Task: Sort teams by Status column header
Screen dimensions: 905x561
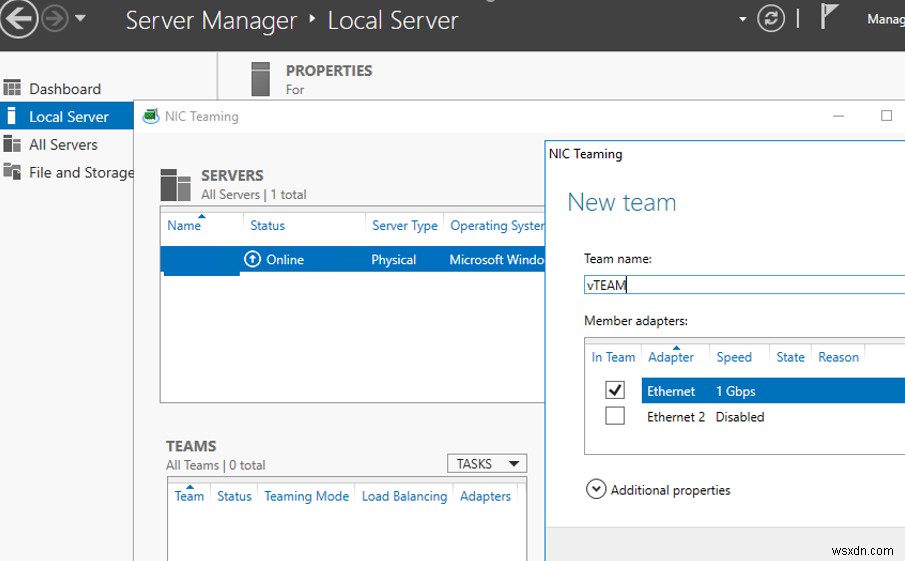Action: [x=234, y=496]
